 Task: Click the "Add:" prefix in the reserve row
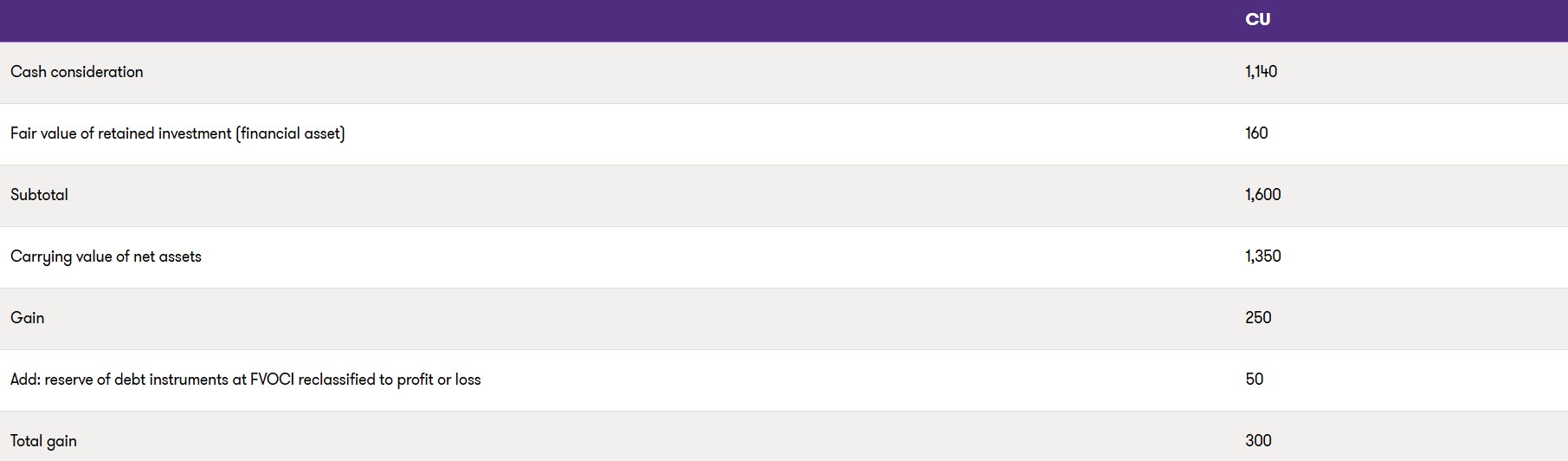click(25, 380)
